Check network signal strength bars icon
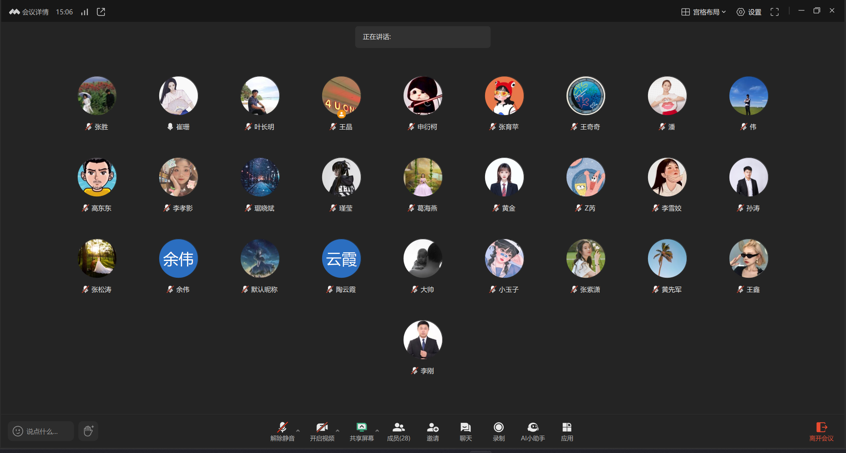846x453 pixels. pos(85,12)
